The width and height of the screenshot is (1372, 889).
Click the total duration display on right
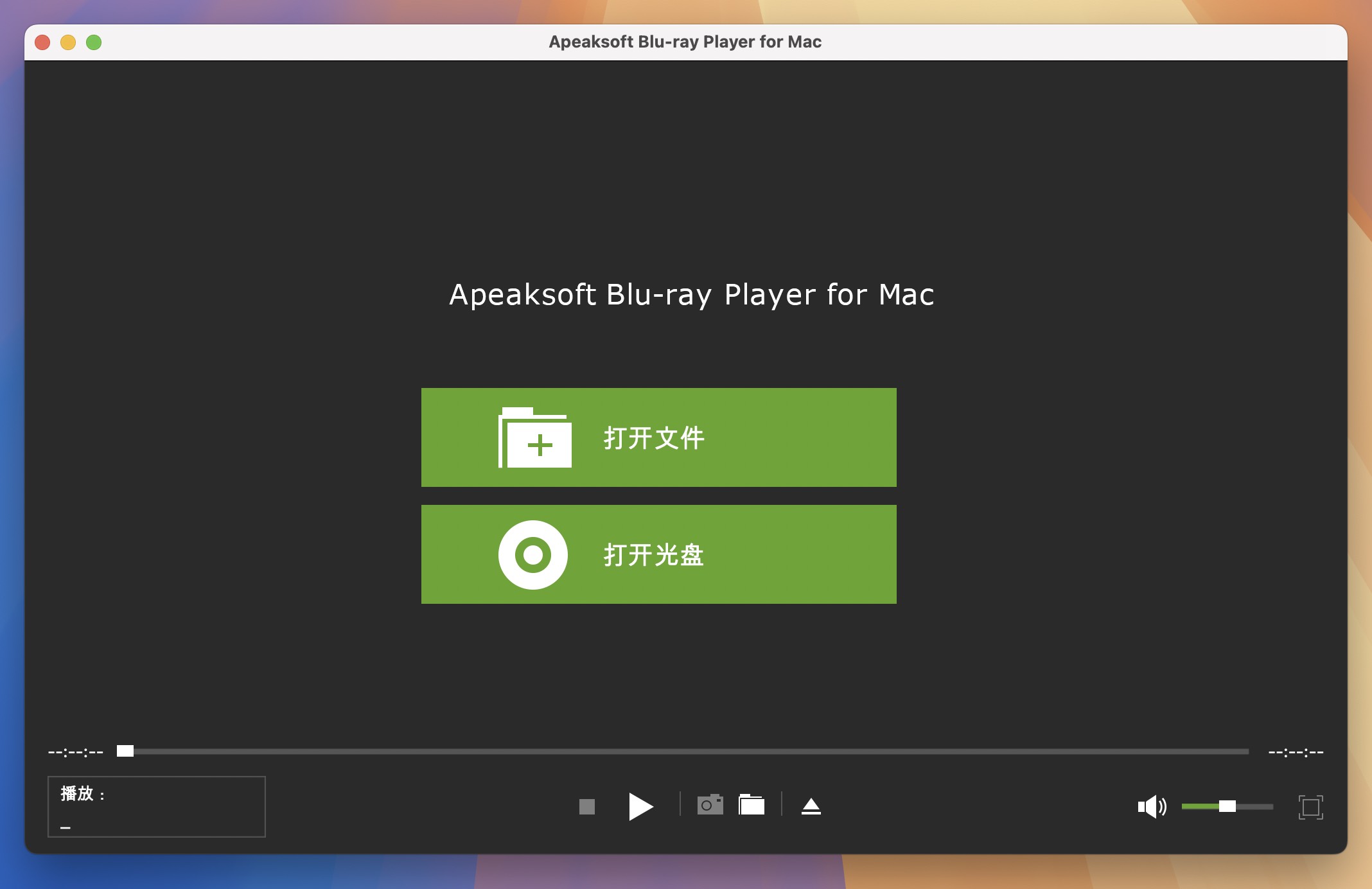coord(1296,752)
